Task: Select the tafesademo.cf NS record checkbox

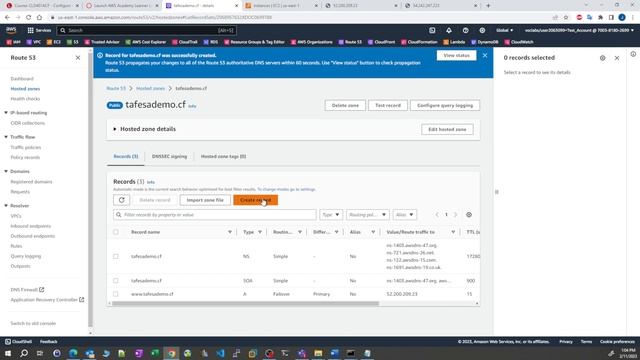Action: coord(116,256)
